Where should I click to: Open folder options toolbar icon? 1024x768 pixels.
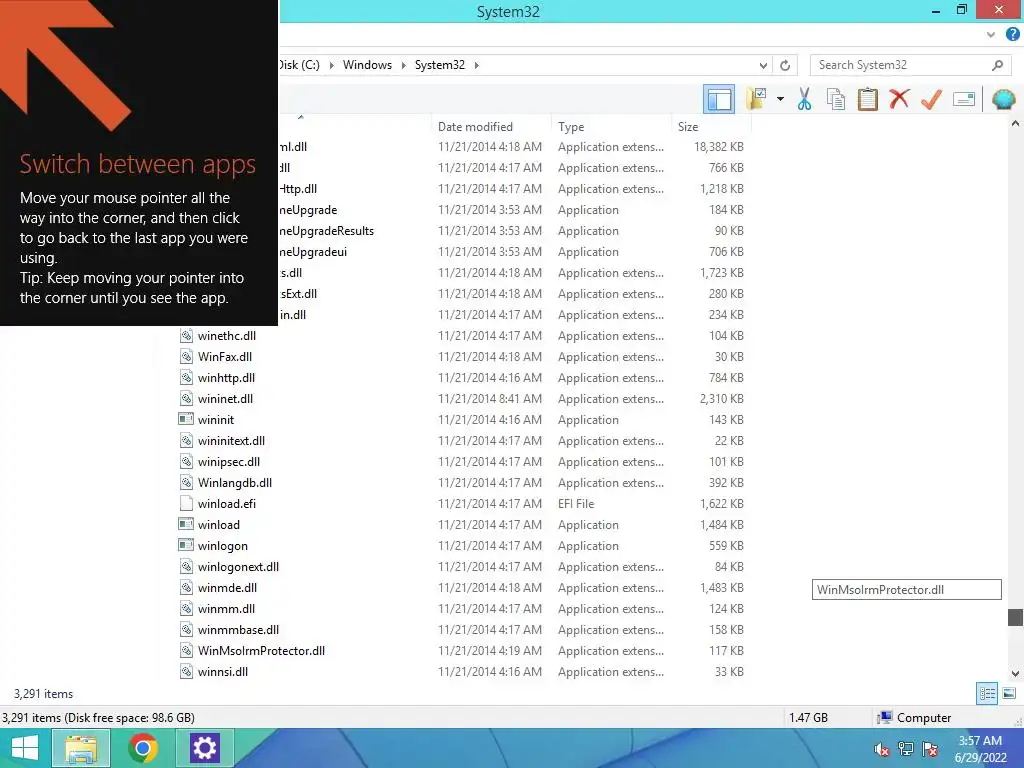(756, 99)
